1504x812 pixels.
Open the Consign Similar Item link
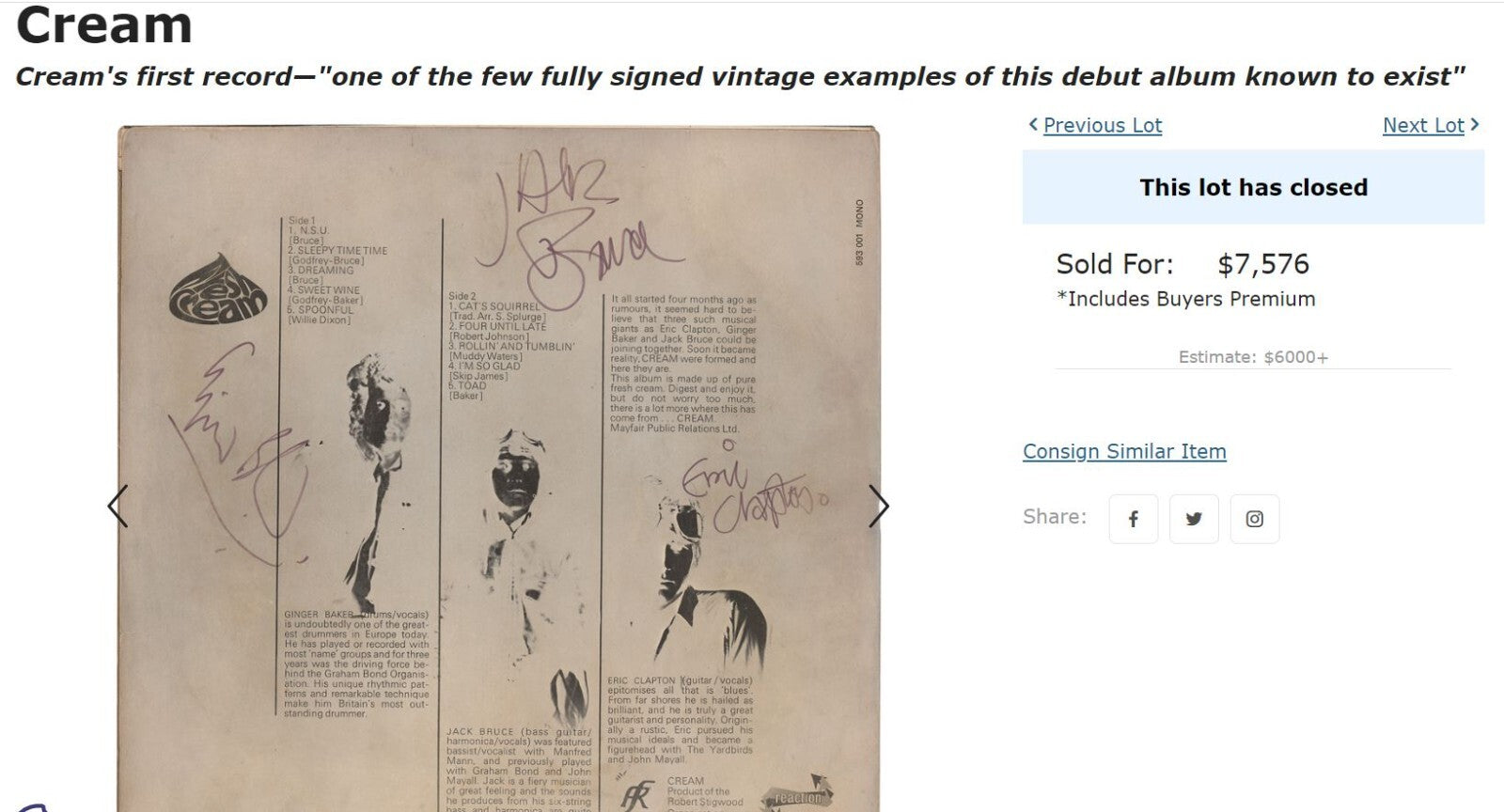tap(1124, 452)
